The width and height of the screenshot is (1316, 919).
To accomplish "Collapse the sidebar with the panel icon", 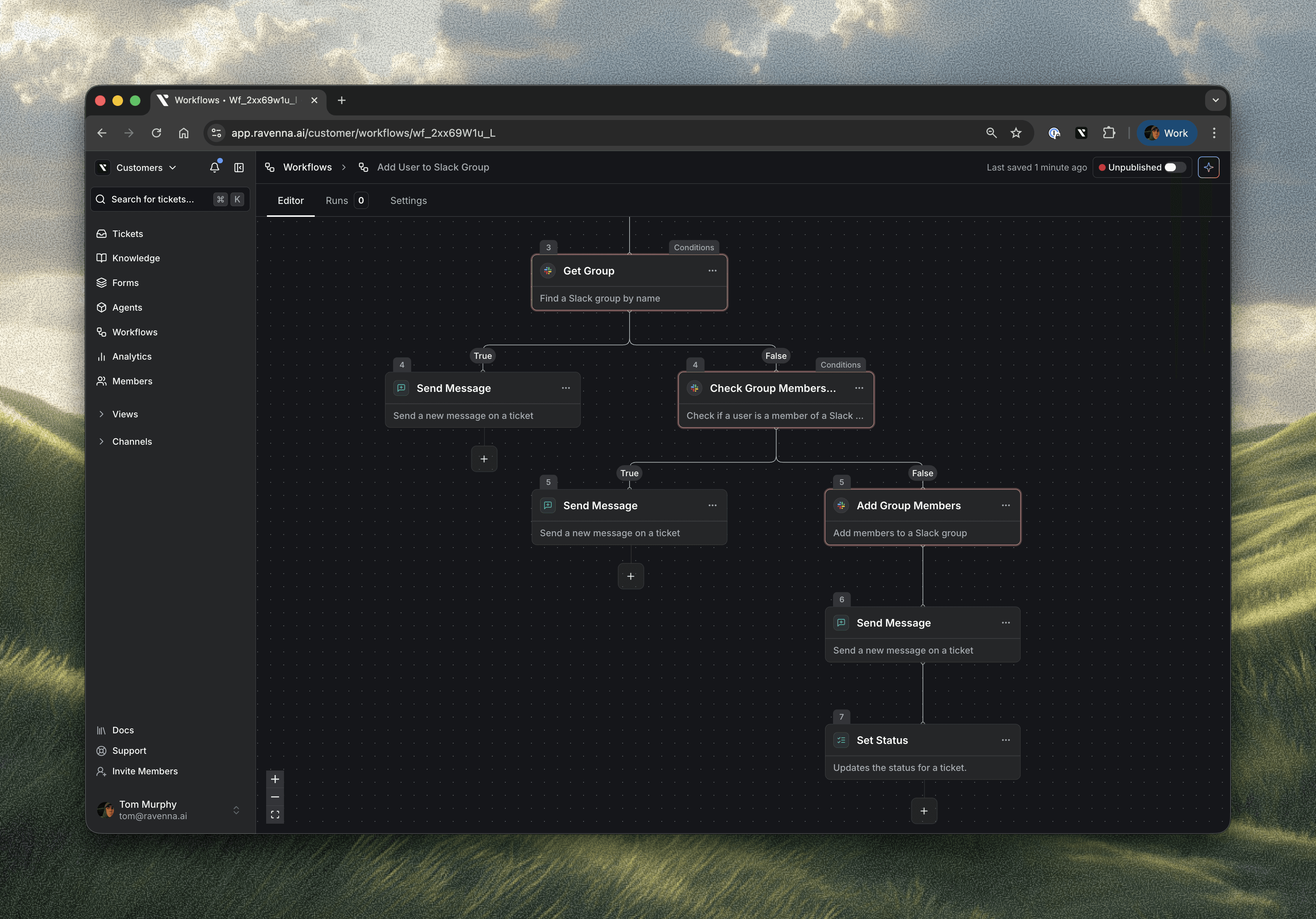I will [238, 167].
